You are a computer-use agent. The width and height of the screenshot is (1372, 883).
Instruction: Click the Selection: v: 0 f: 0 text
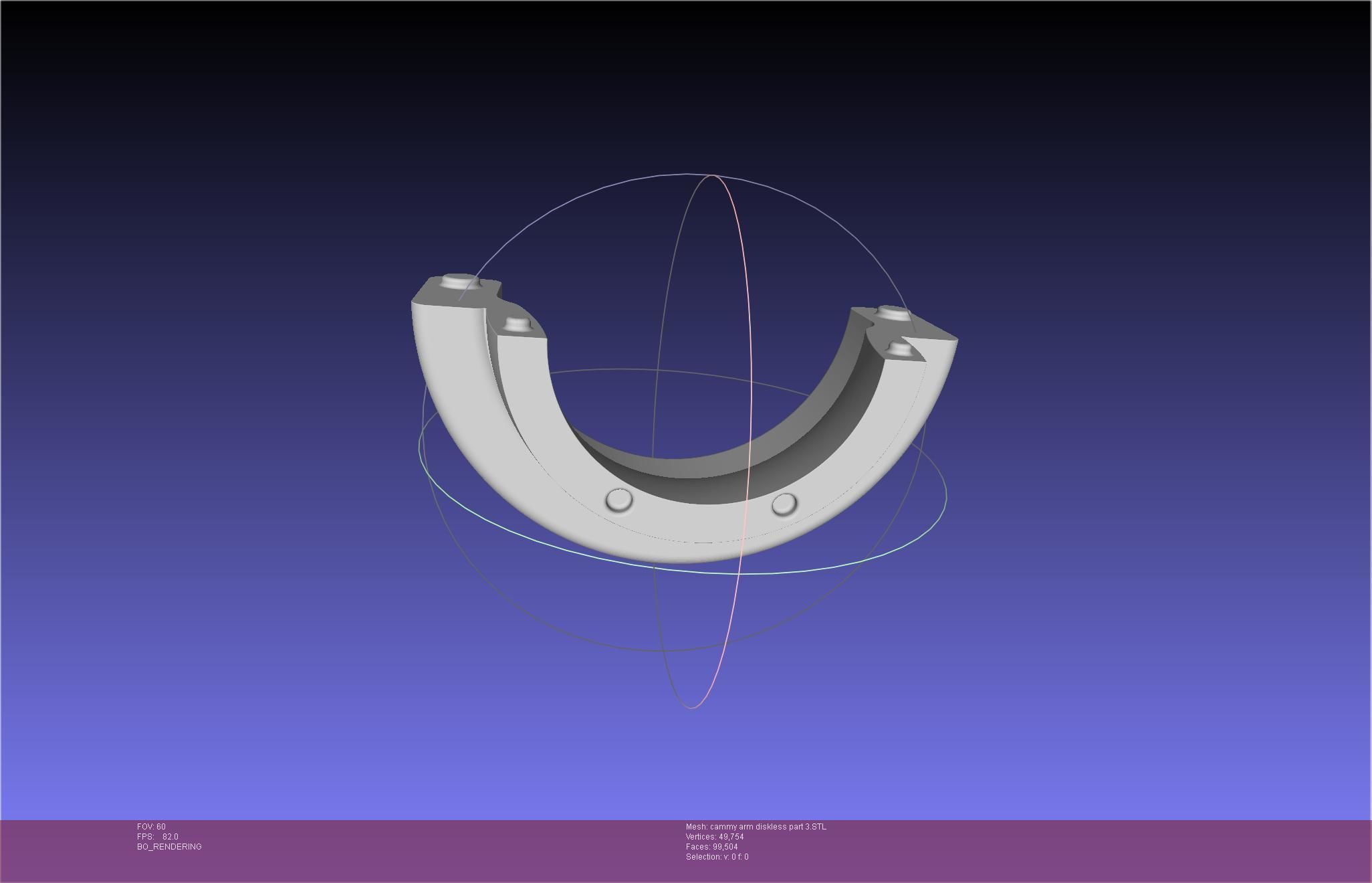717,857
